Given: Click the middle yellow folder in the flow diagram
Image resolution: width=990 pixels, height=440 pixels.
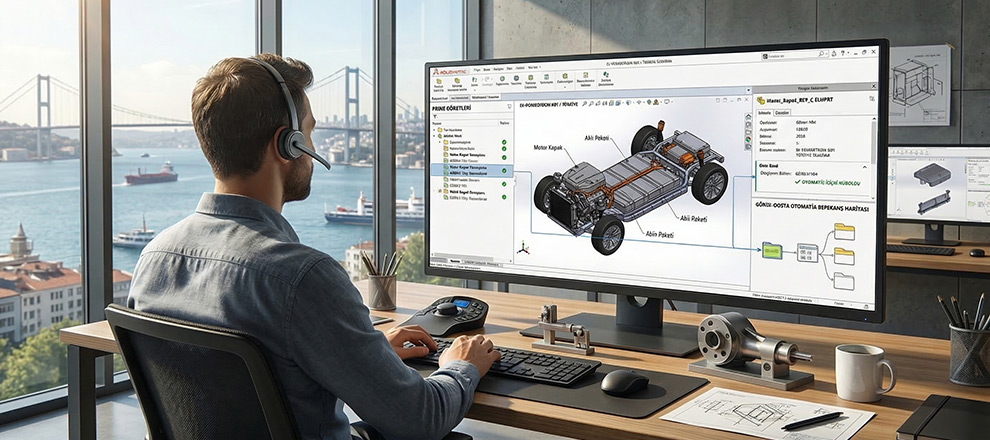Looking at the screenshot, I should click(x=844, y=256).
